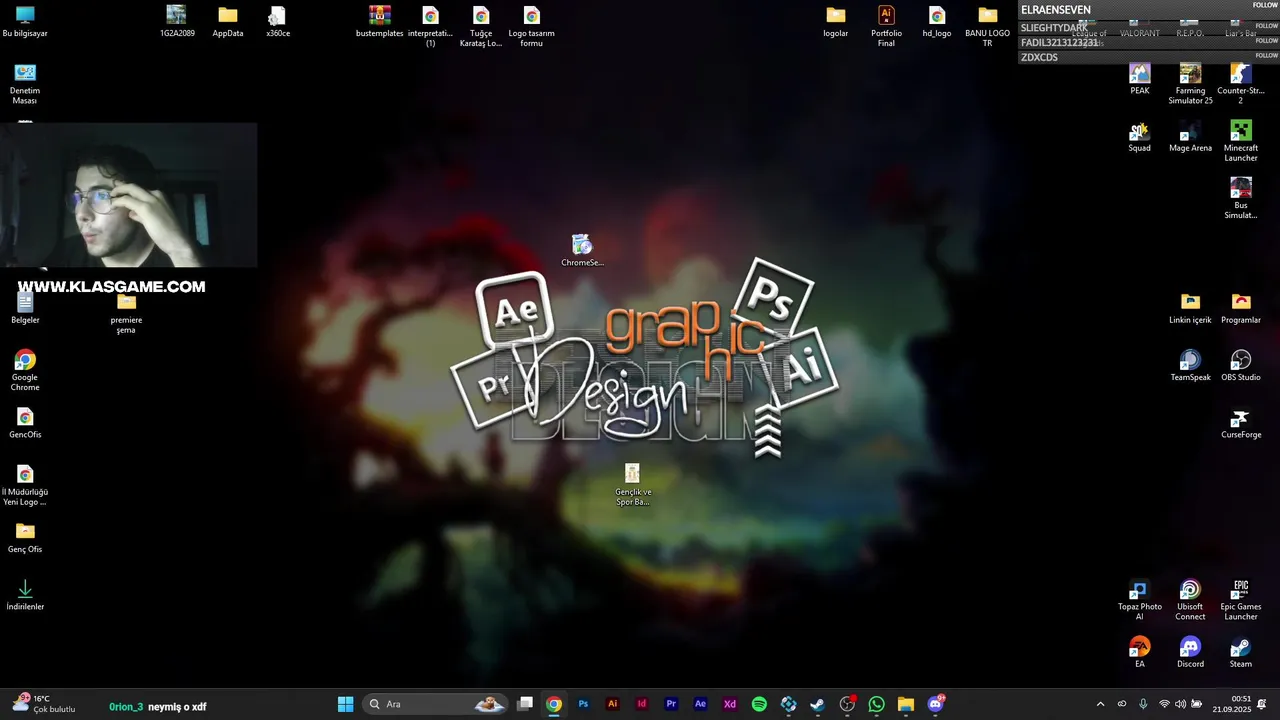The width and height of the screenshot is (1280, 720).
Task: Open the Windows Start menu
Action: pos(345,704)
